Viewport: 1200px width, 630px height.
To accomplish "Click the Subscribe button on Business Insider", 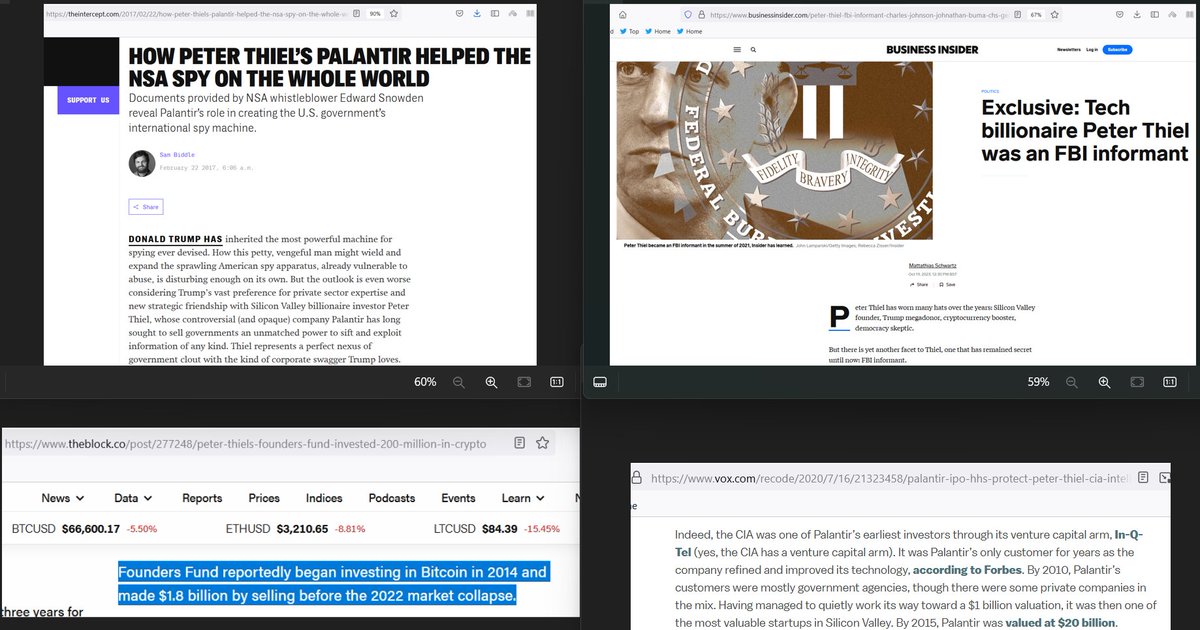I will [1120, 49].
